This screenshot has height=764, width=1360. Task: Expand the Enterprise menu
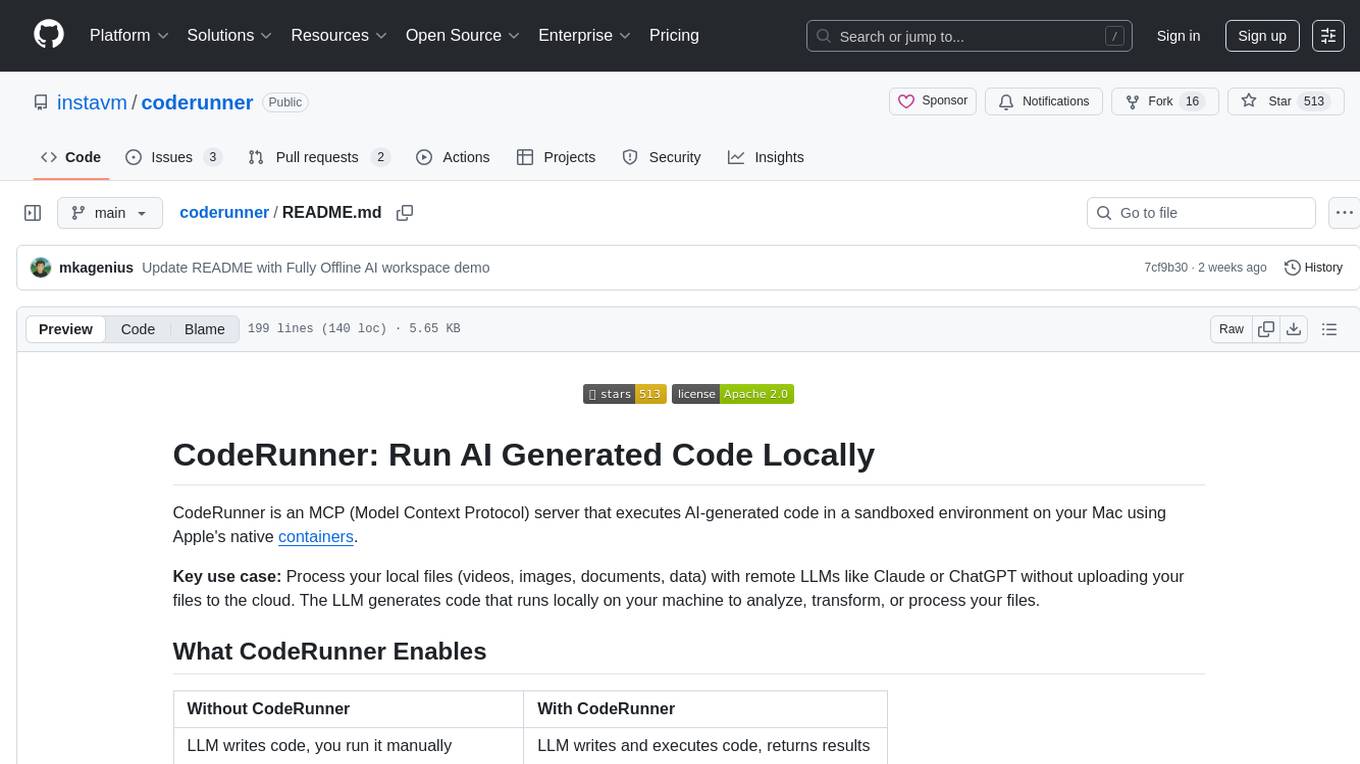pyautogui.click(x=585, y=35)
